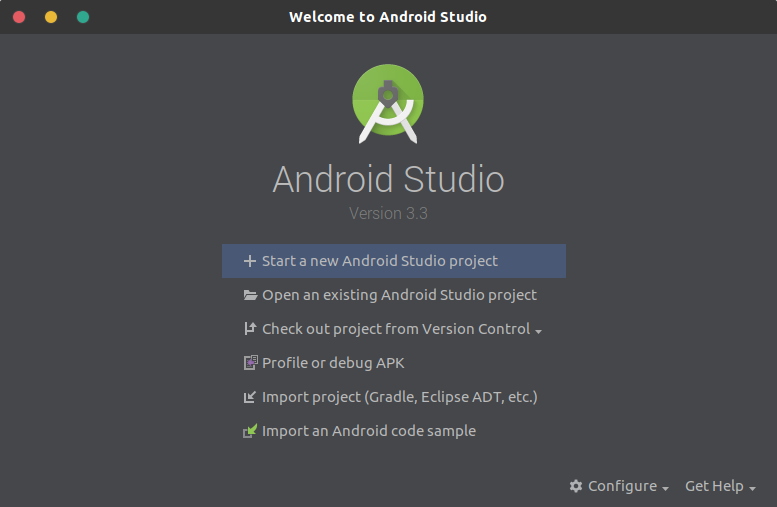
Task: Click the Android Studio heading text
Action: click(x=388, y=179)
